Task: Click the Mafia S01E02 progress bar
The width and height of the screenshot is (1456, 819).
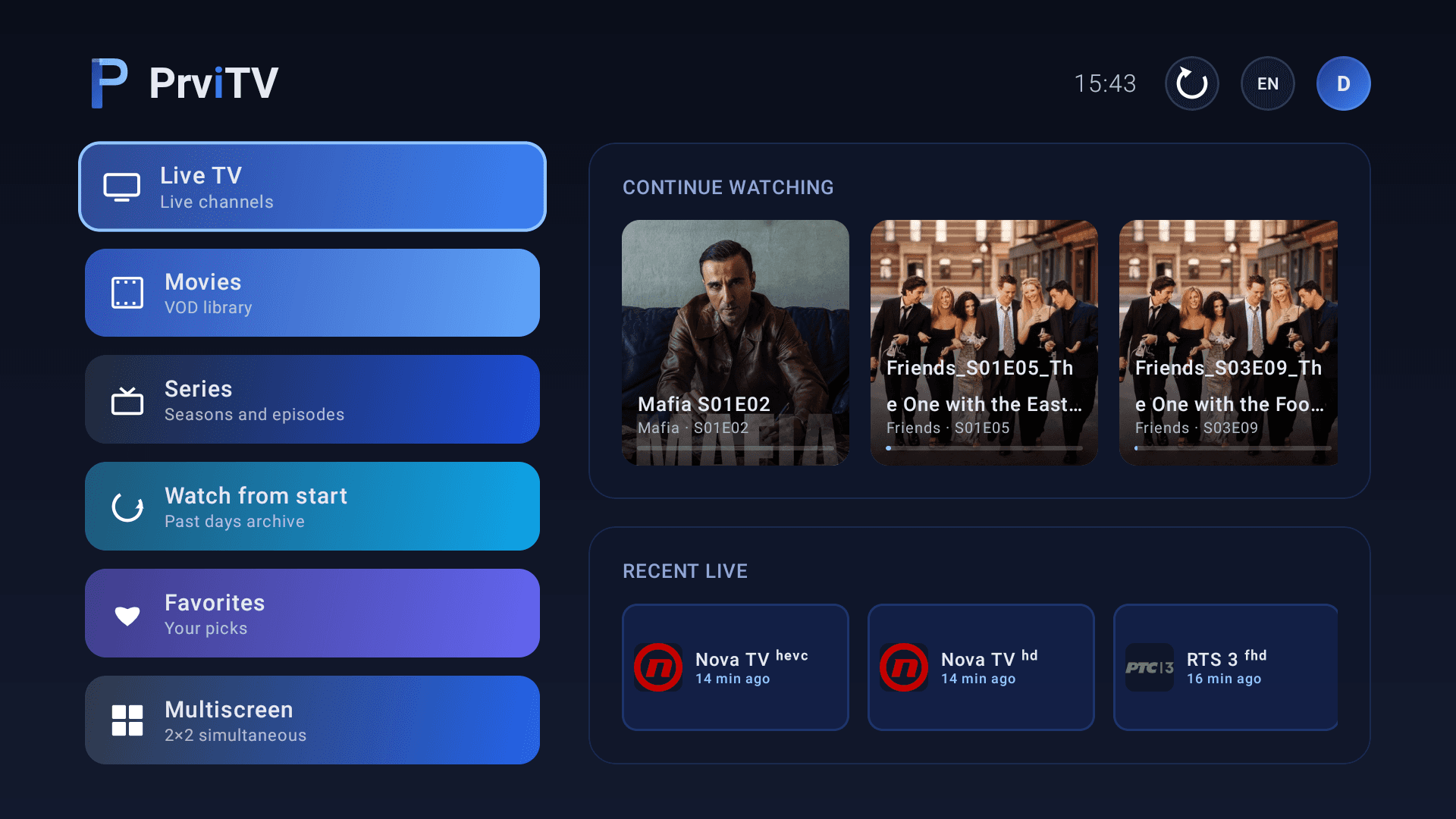Action: [736, 448]
